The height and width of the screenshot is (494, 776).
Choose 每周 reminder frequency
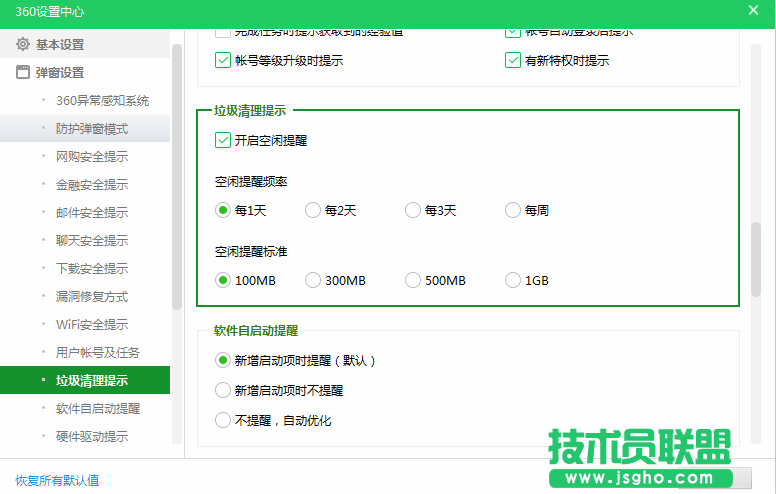click(513, 210)
